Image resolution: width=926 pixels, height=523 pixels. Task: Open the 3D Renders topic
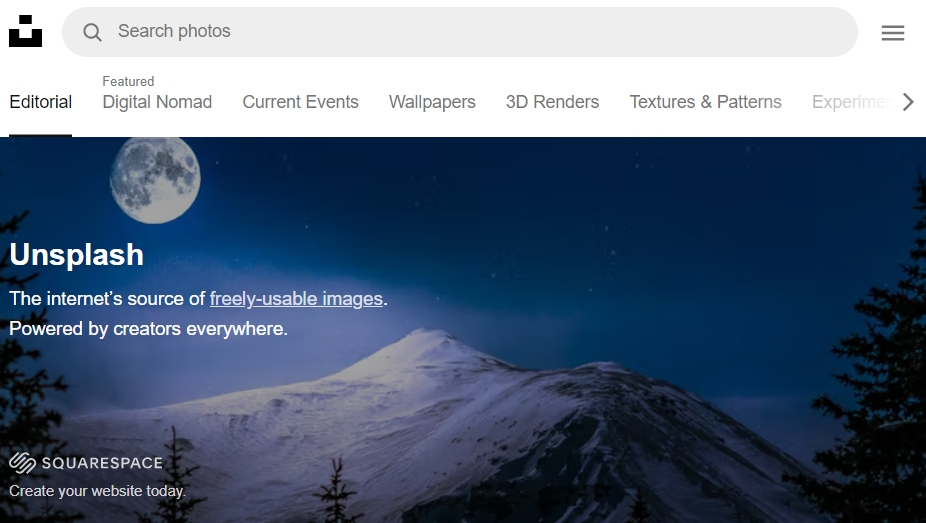(x=552, y=102)
